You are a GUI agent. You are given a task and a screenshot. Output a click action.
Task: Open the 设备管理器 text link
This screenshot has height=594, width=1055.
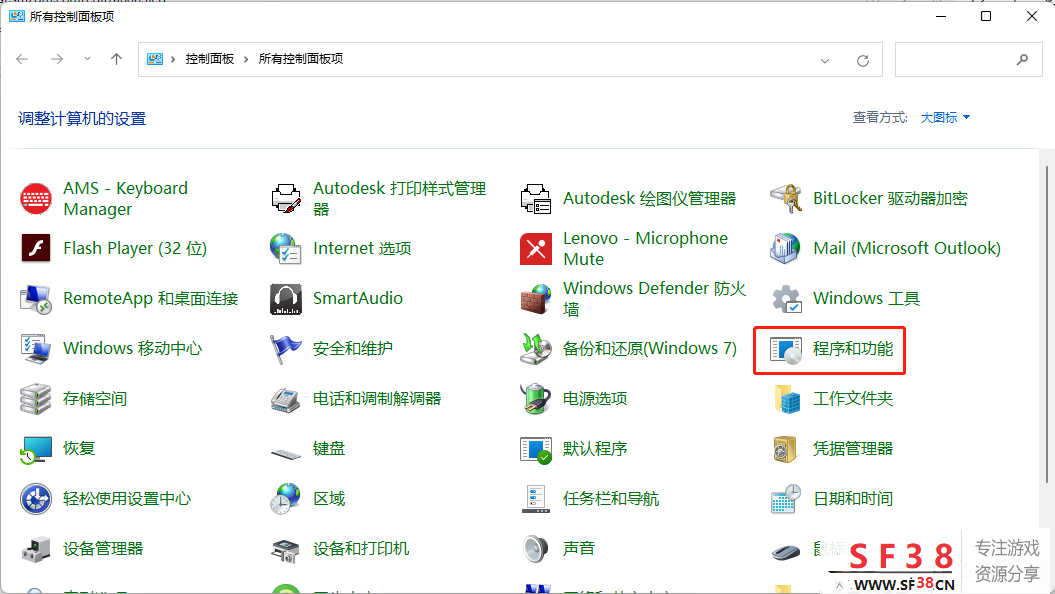(x=103, y=549)
